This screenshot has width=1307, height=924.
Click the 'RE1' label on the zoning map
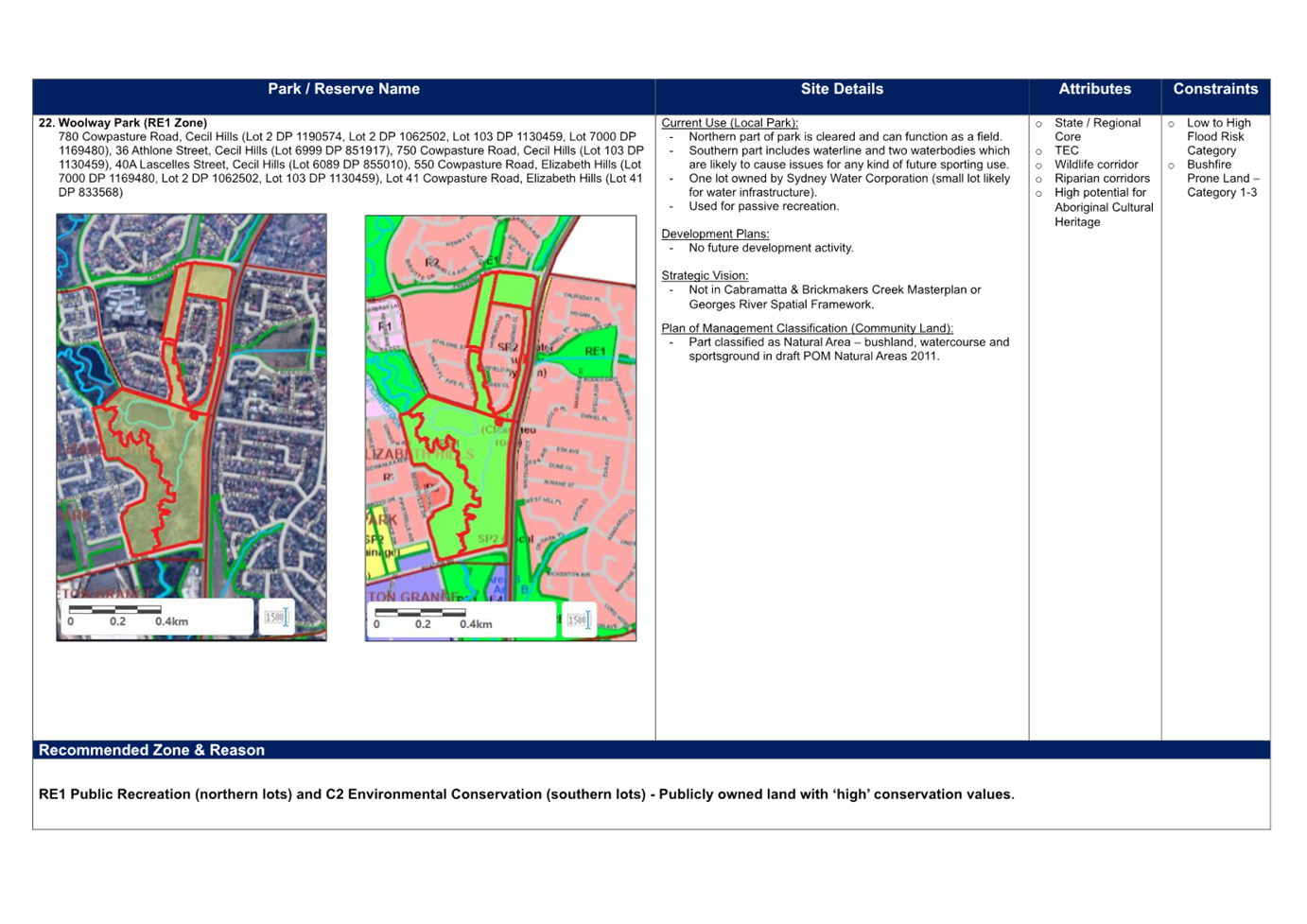pos(595,351)
